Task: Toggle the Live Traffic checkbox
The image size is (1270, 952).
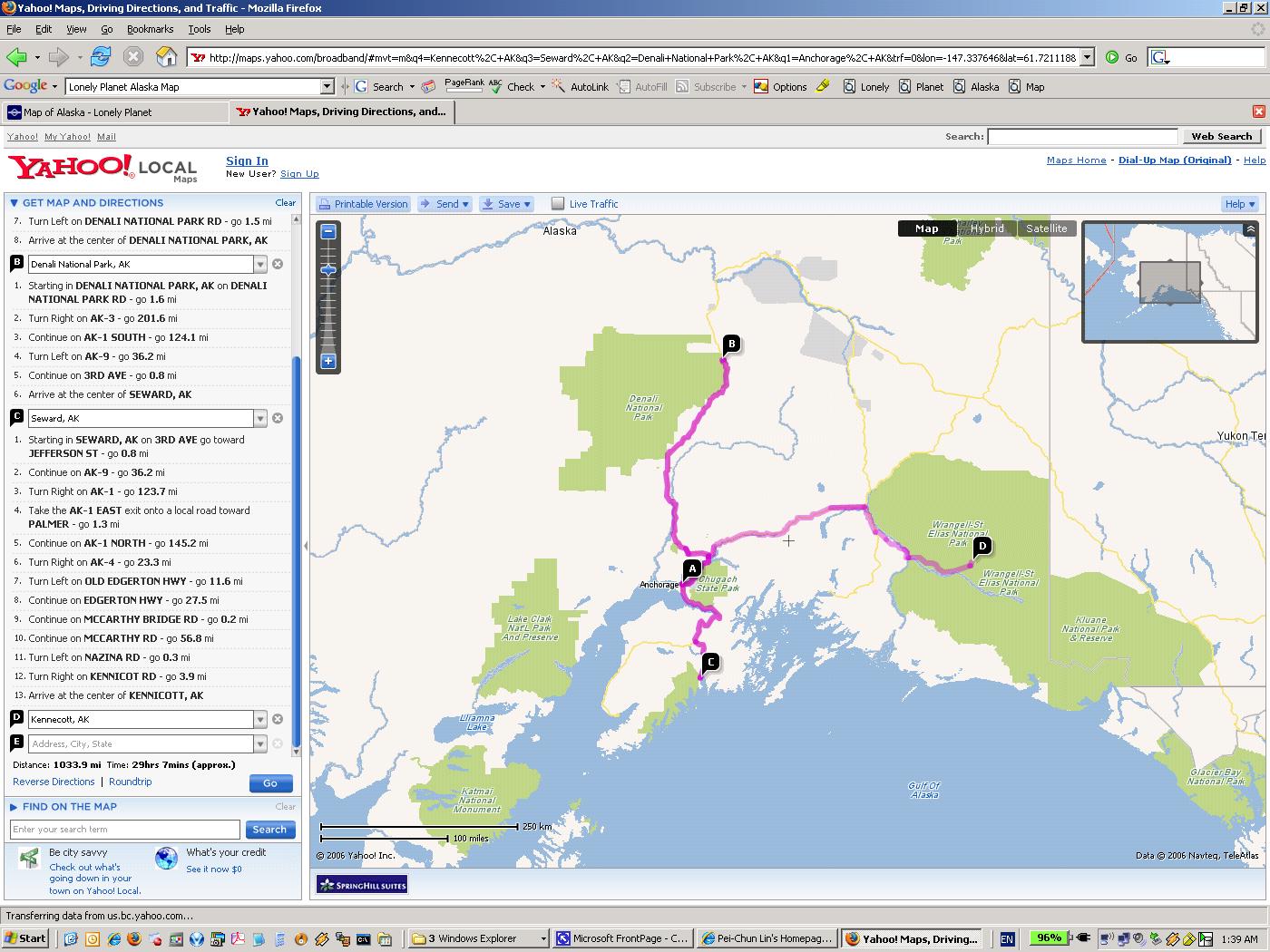Action: tap(557, 204)
